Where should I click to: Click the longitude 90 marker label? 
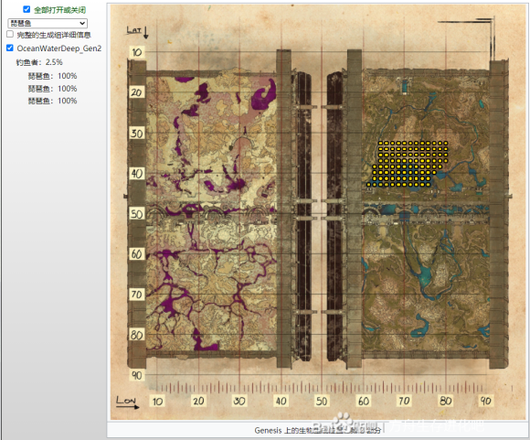[486, 401]
